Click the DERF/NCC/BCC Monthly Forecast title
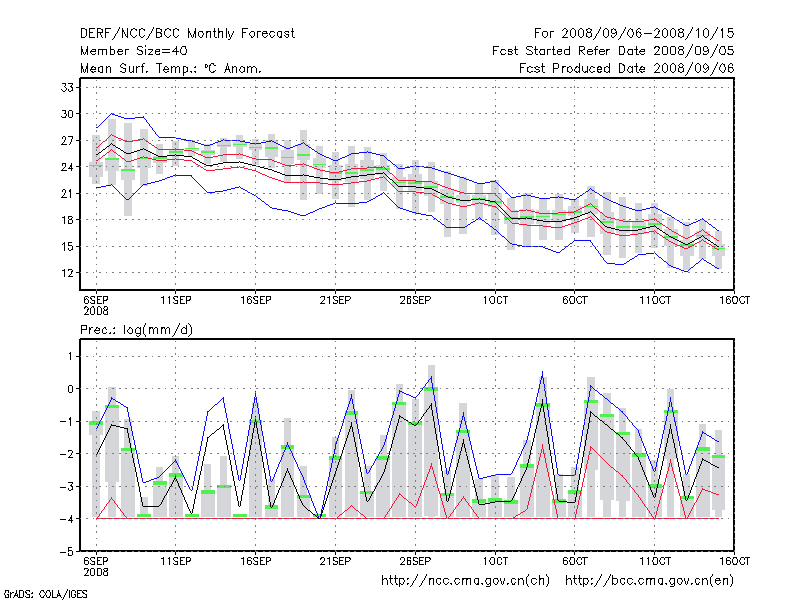800x600 pixels. [188, 33]
